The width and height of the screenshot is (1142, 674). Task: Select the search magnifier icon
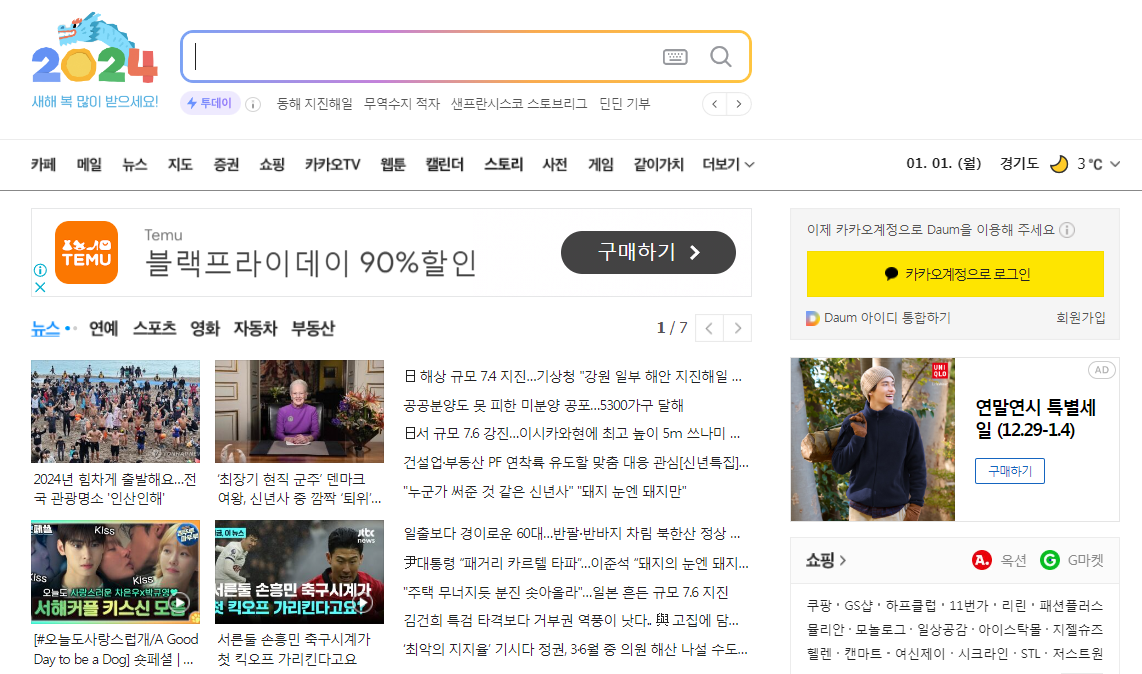pyautogui.click(x=720, y=56)
